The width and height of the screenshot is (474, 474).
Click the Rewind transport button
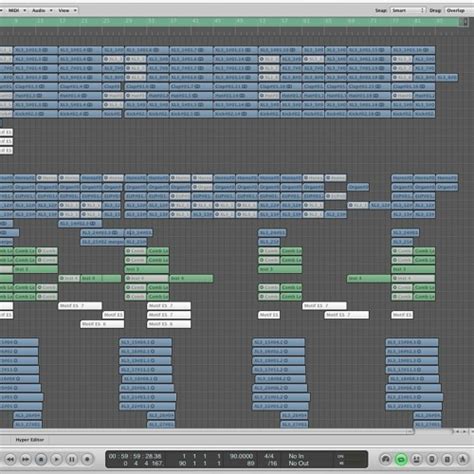tap(10, 459)
